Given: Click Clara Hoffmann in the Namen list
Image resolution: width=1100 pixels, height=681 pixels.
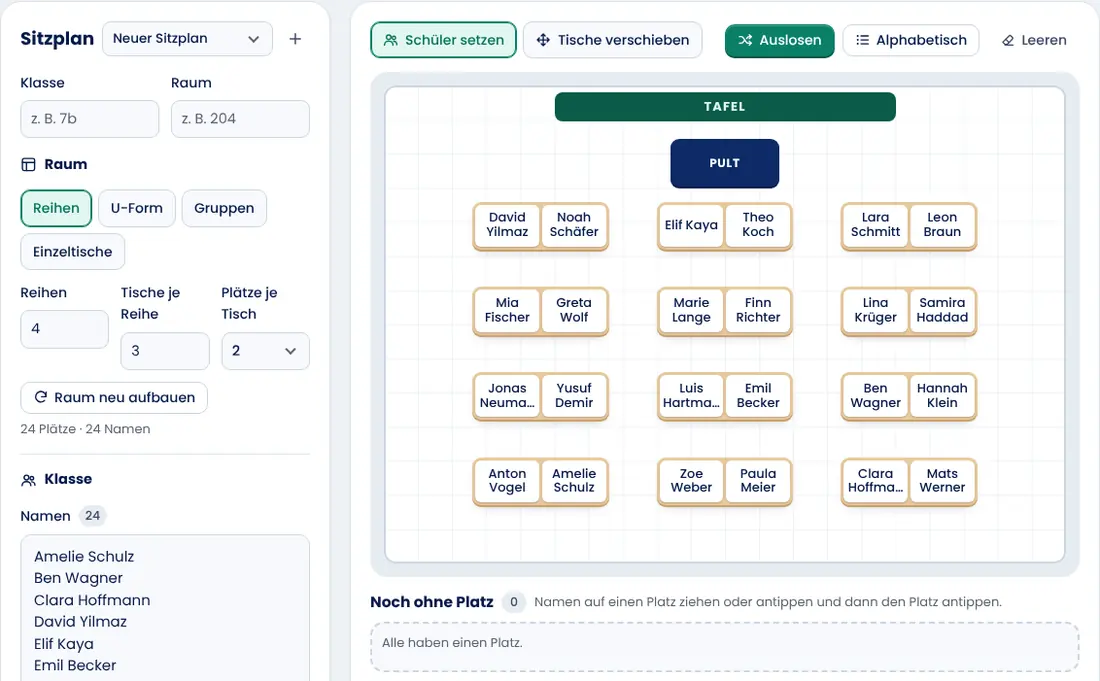Looking at the screenshot, I should pyautogui.click(x=92, y=600).
